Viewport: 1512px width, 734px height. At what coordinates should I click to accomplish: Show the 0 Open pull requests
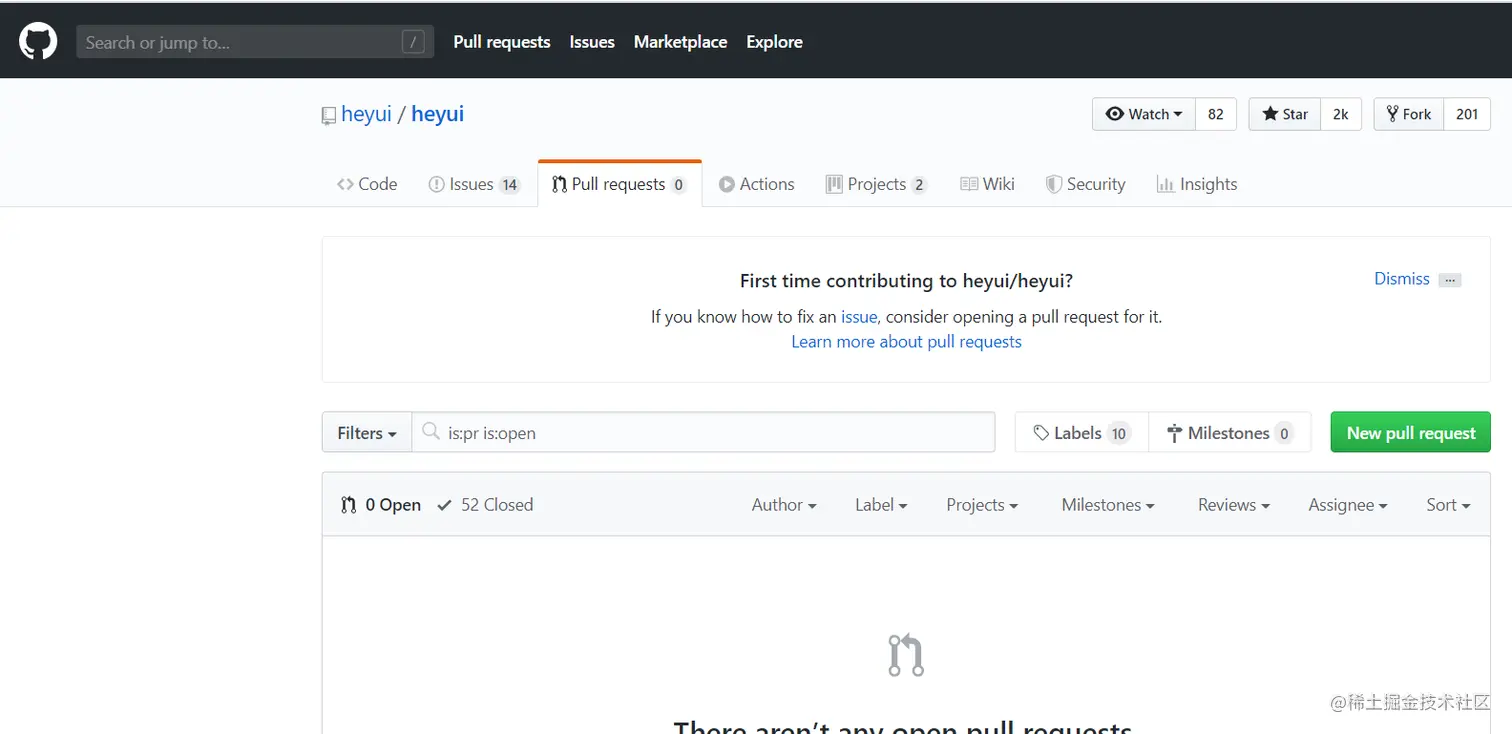coord(381,505)
